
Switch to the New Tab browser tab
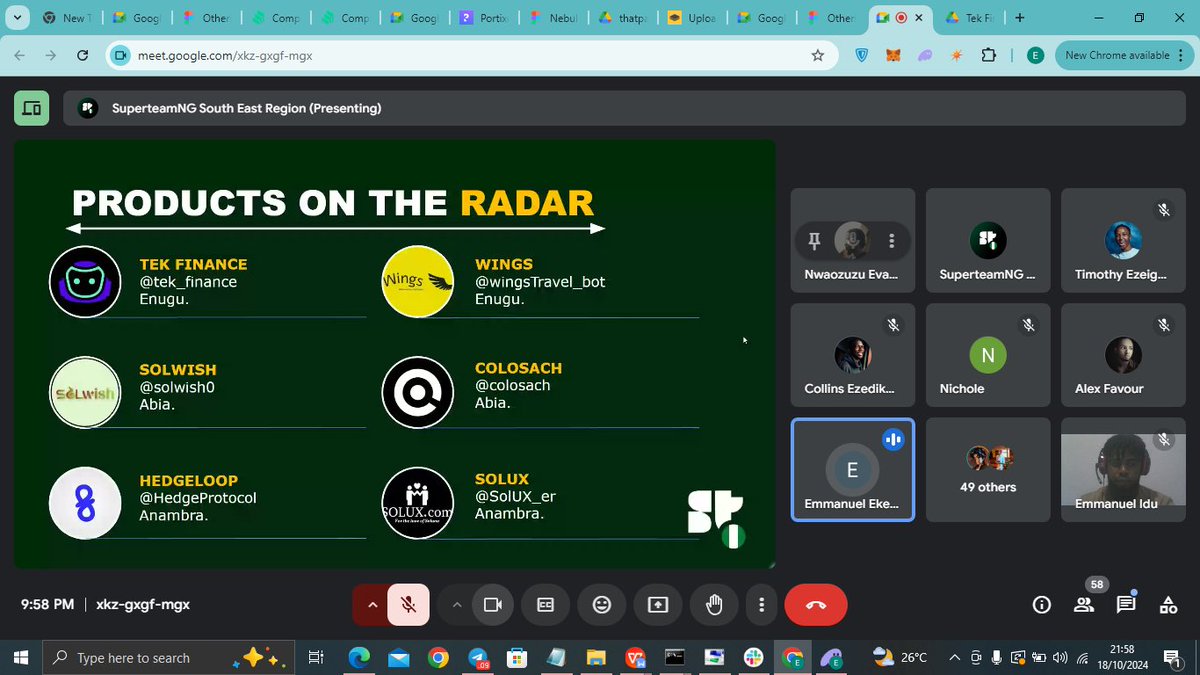pyautogui.click(x=68, y=18)
